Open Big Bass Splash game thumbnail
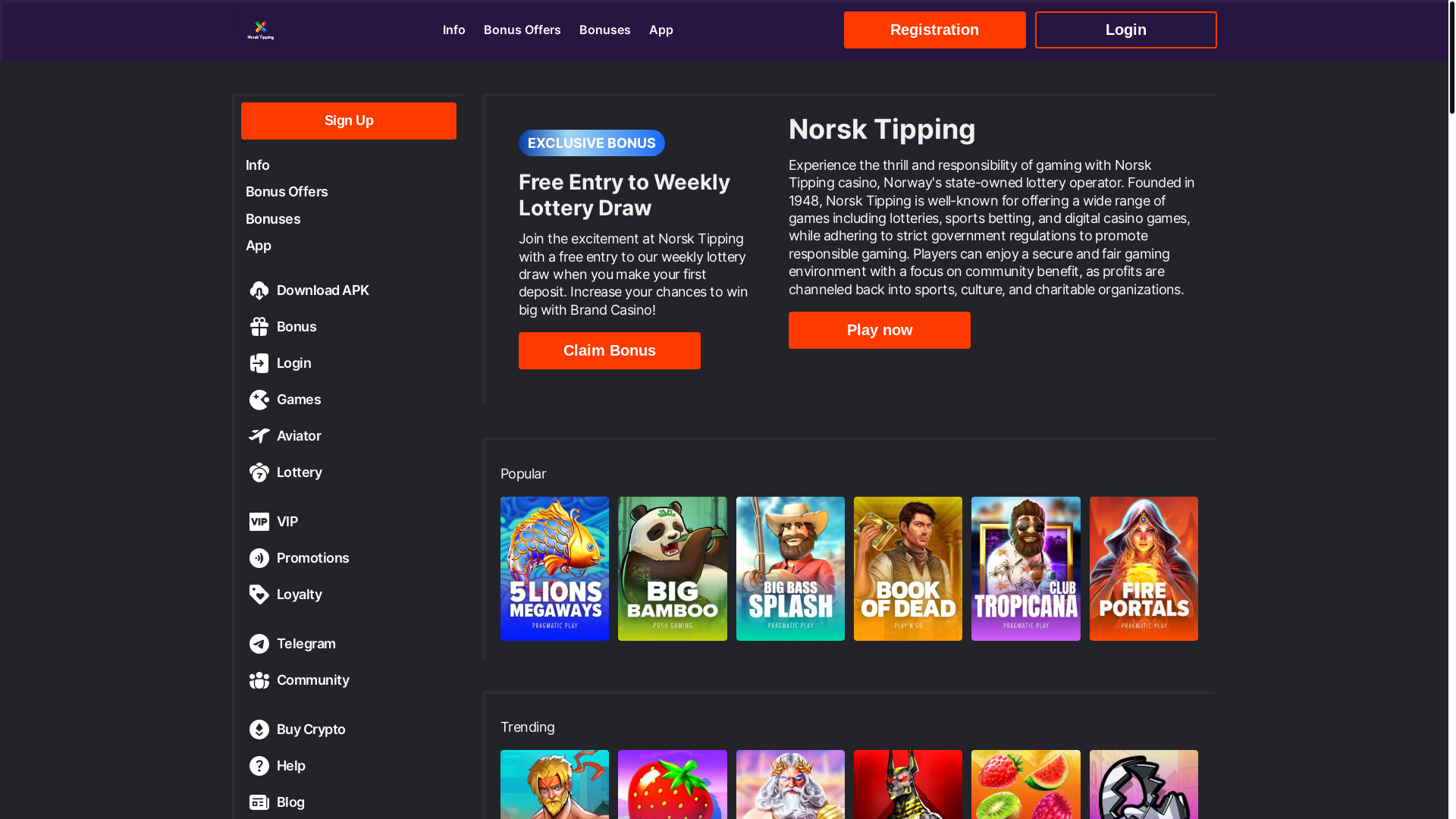Image resolution: width=1456 pixels, height=819 pixels. tap(790, 569)
